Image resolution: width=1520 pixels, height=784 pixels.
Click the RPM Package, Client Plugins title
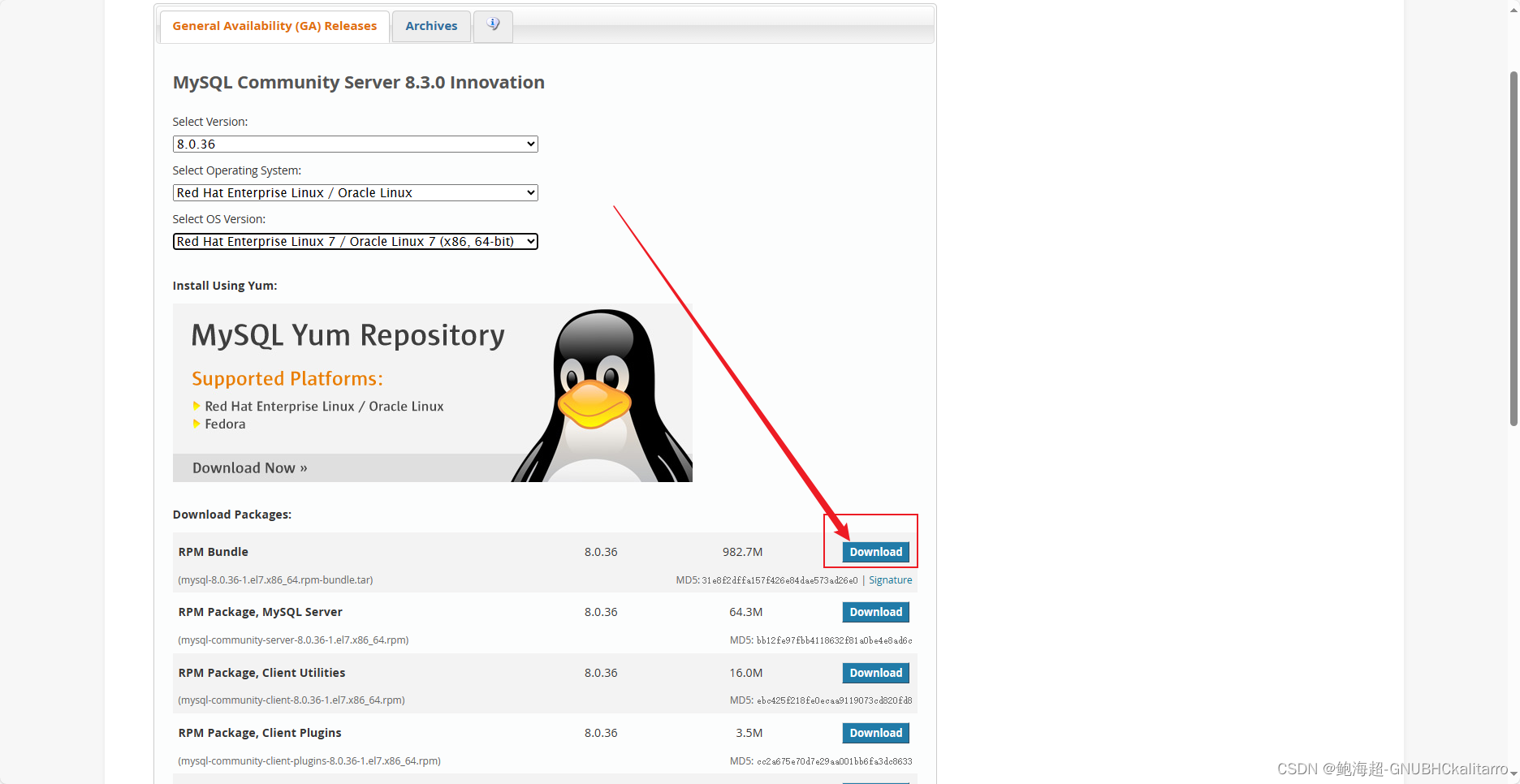260,733
